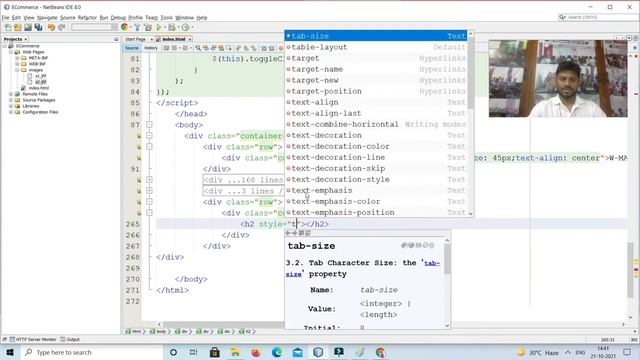Click the completion list vertical scrollbar
640x360 pixels.
click(x=471, y=124)
